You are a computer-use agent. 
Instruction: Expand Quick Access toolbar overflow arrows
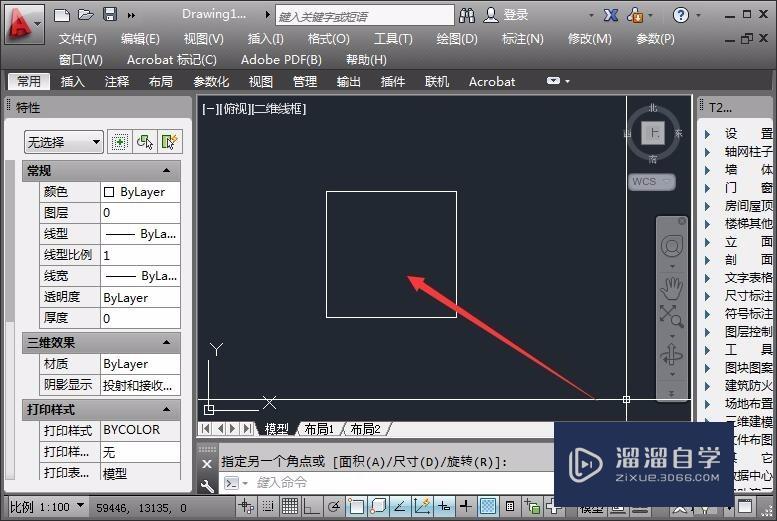131,15
